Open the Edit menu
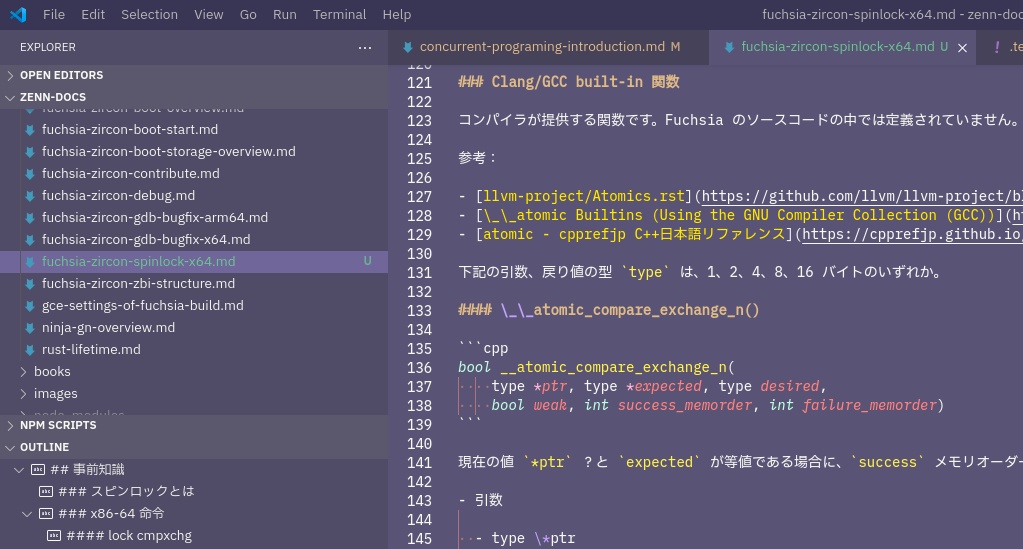The height and width of the screenshot is (549, 1023). [x=93, y=14]
